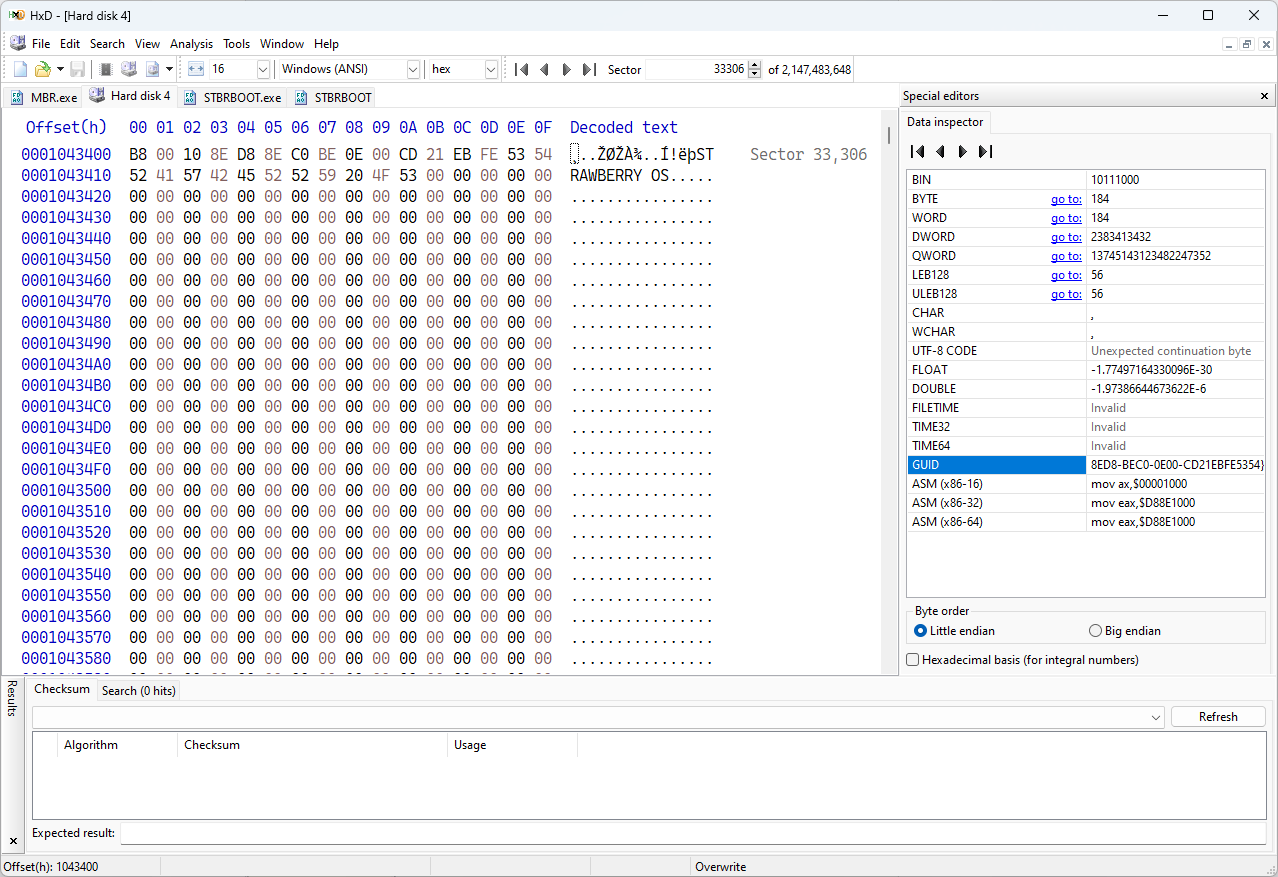Screen dimensions: 1278x877
Task: Click the go to link for QWORD
Action: click(1066, 256)
